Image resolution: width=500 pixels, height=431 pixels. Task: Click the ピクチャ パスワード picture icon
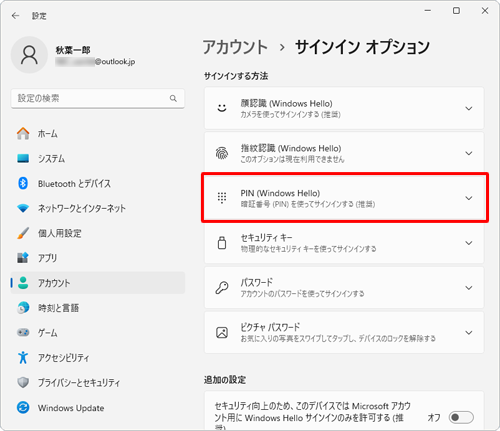click(x=222, y=333)
